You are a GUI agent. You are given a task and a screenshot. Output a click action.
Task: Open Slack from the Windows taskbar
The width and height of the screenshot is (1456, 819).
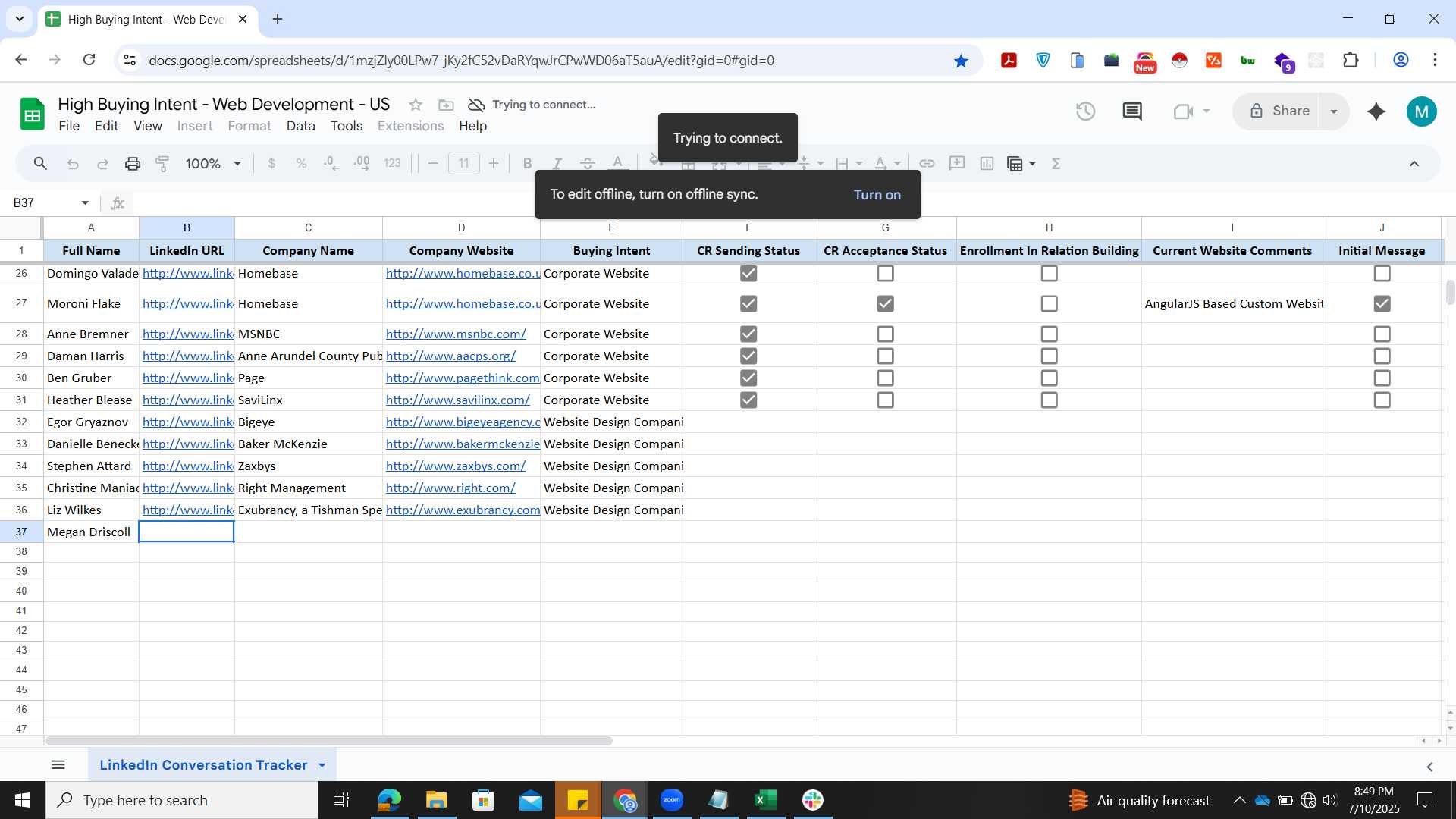coord(813,800)
